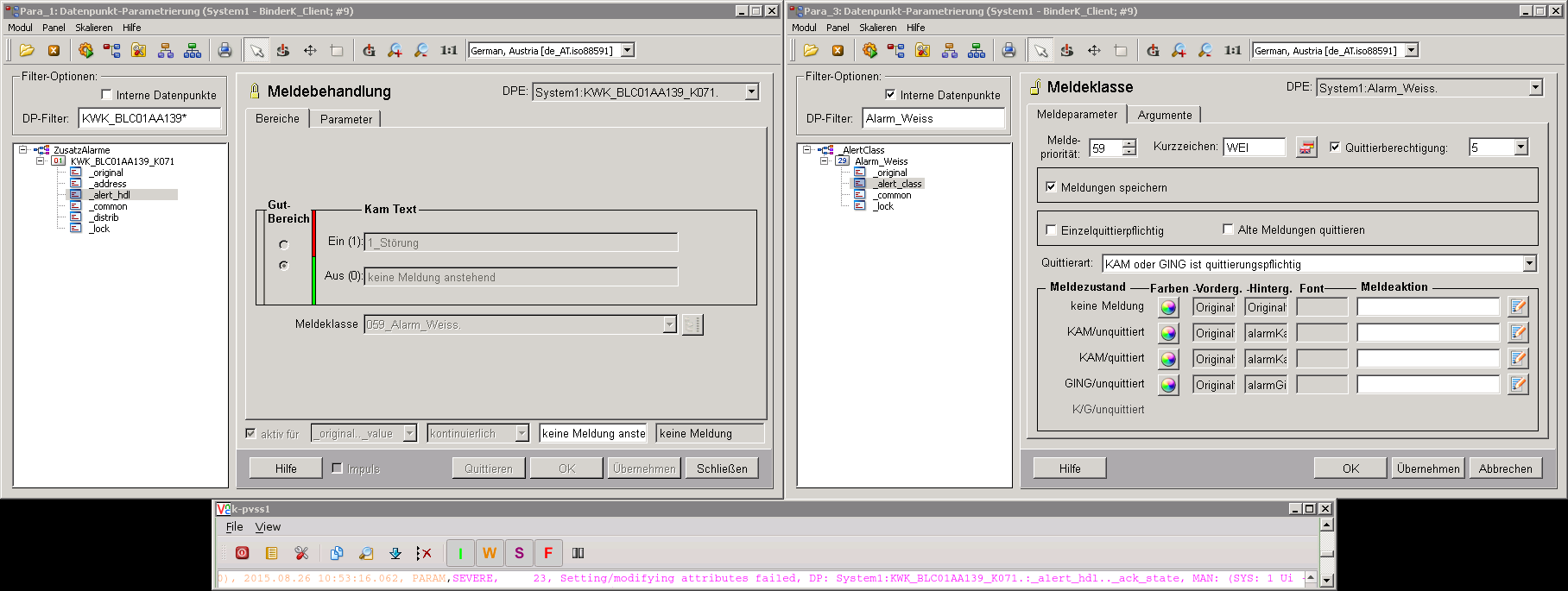Open the Skalieren menu in Para_1
The image size is (1568, 591).
[x=93, y=28]
